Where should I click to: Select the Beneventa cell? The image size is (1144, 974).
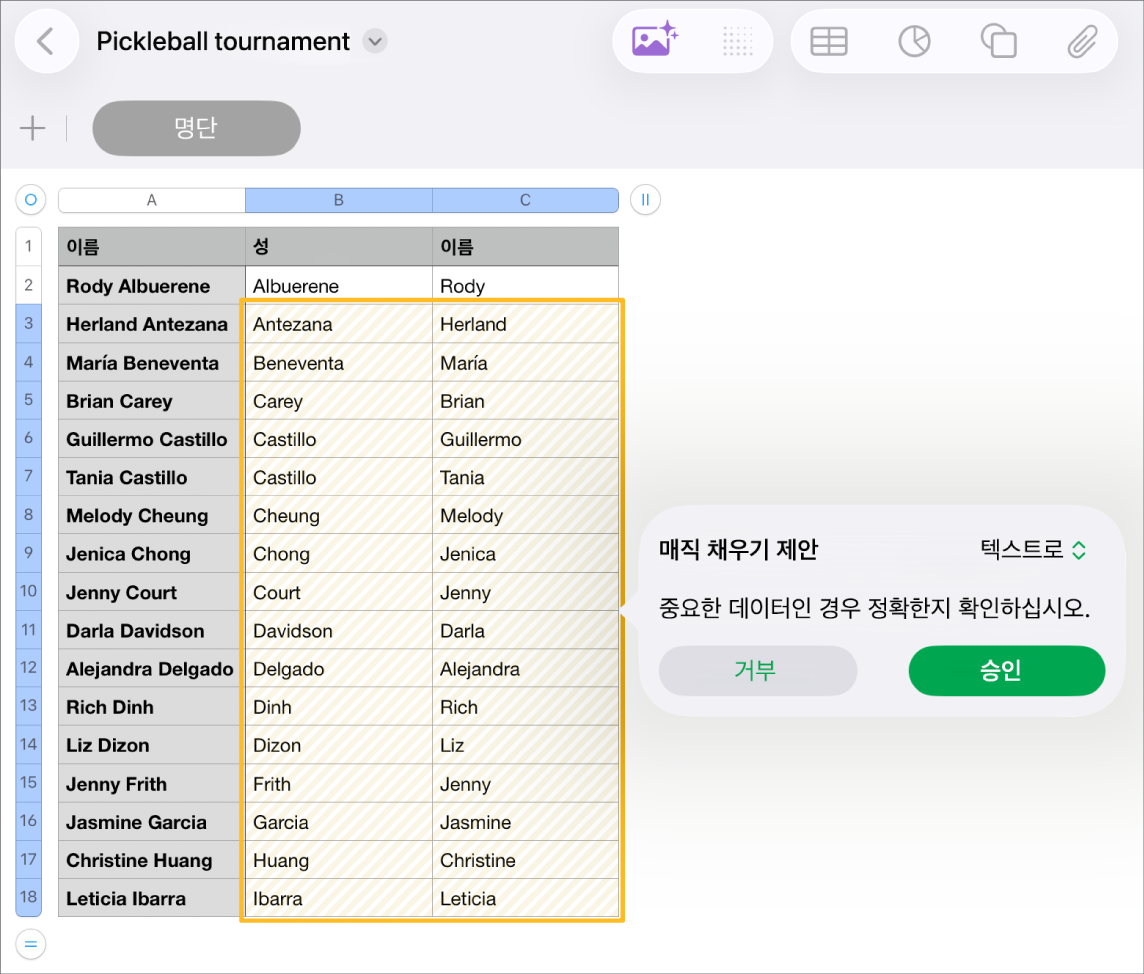click(339, 363)
